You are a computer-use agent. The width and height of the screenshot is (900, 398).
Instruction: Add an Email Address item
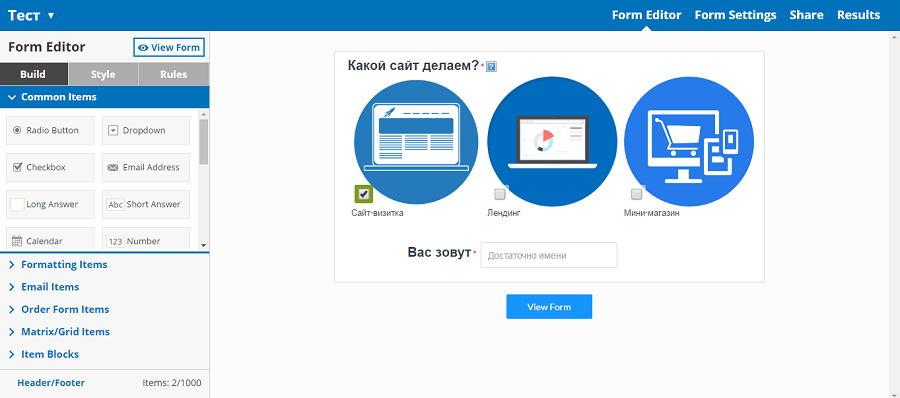click(146, 167)
